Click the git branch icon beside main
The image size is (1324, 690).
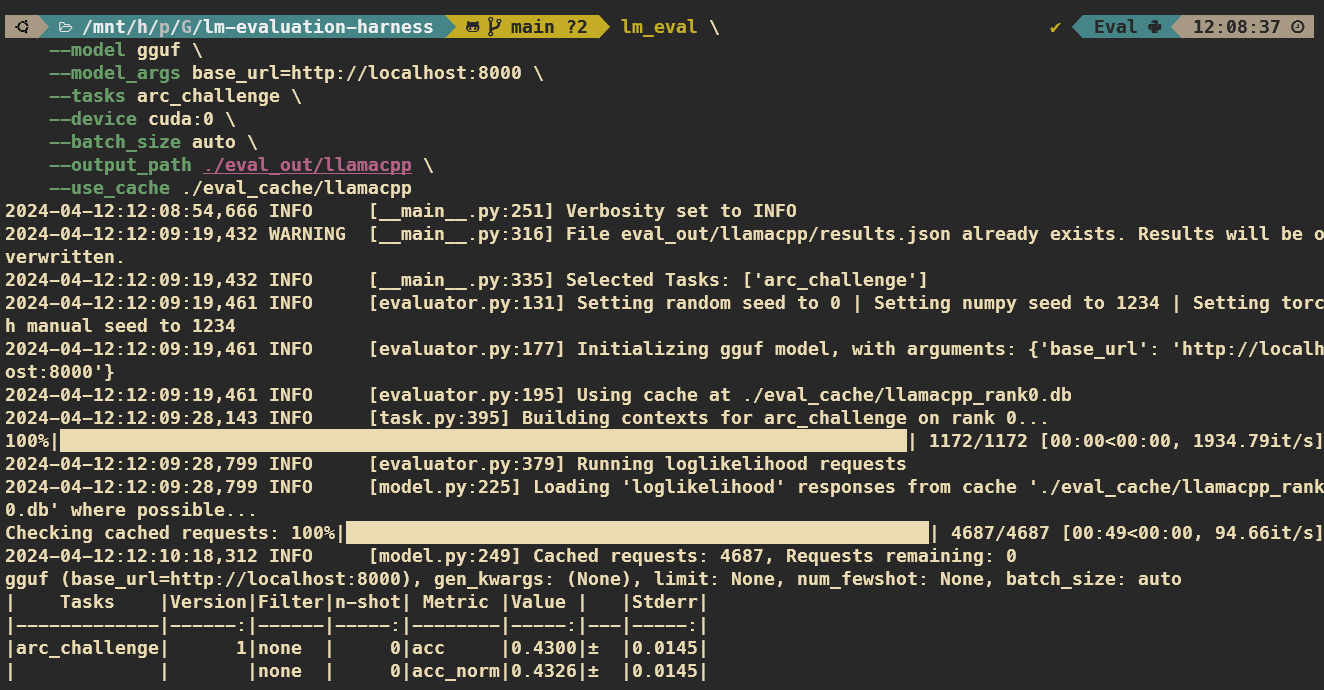click(494, 27)
